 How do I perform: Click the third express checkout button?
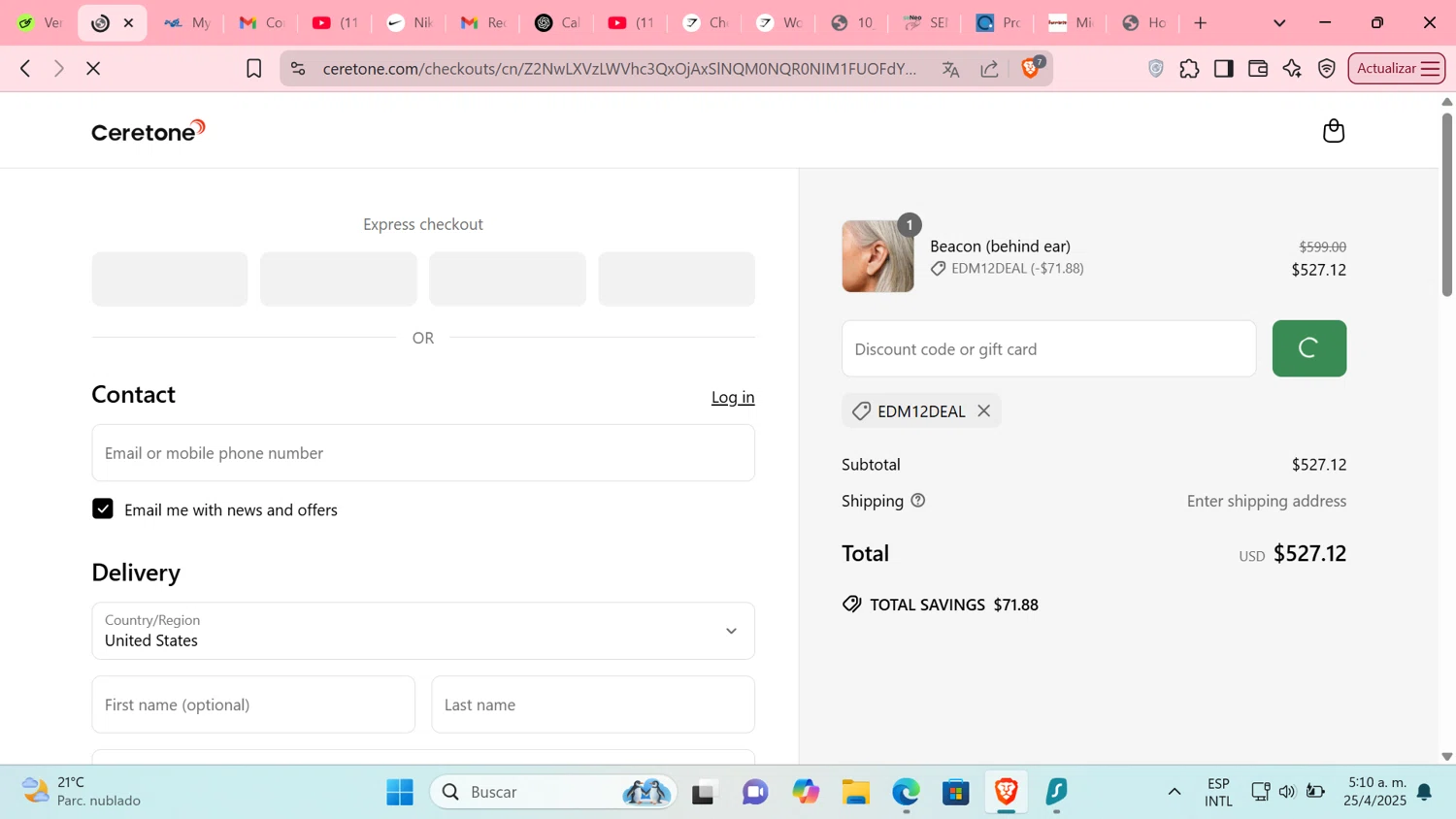click(508, 278)
